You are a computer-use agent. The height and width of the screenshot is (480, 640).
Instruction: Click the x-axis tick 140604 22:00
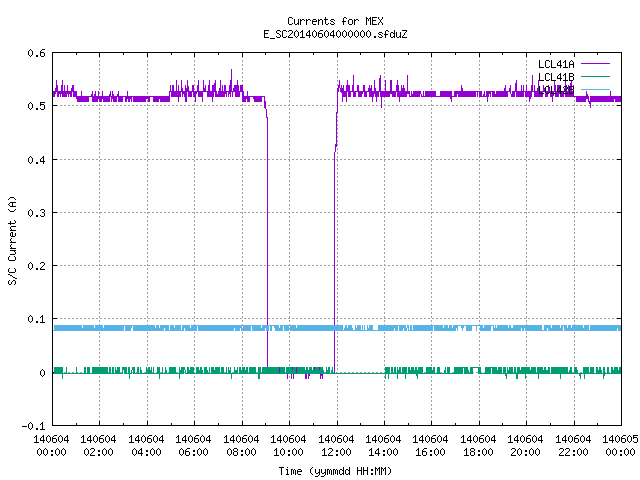(x=573, y=446)
